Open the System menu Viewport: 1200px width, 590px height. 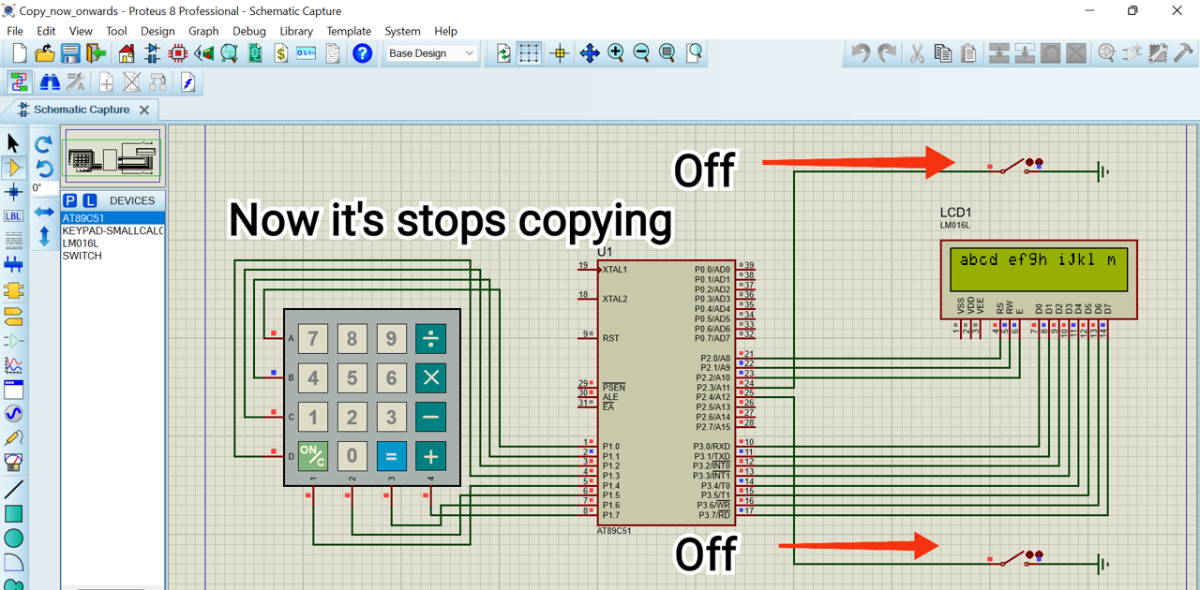click(403, 31)
